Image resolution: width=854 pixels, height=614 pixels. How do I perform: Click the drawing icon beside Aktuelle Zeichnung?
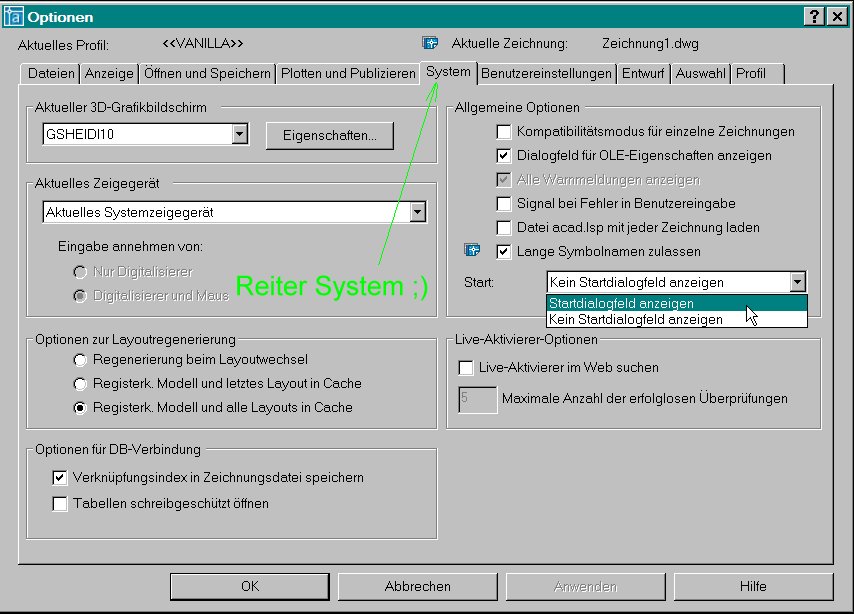pyautogui.click(x=430, y=42)
